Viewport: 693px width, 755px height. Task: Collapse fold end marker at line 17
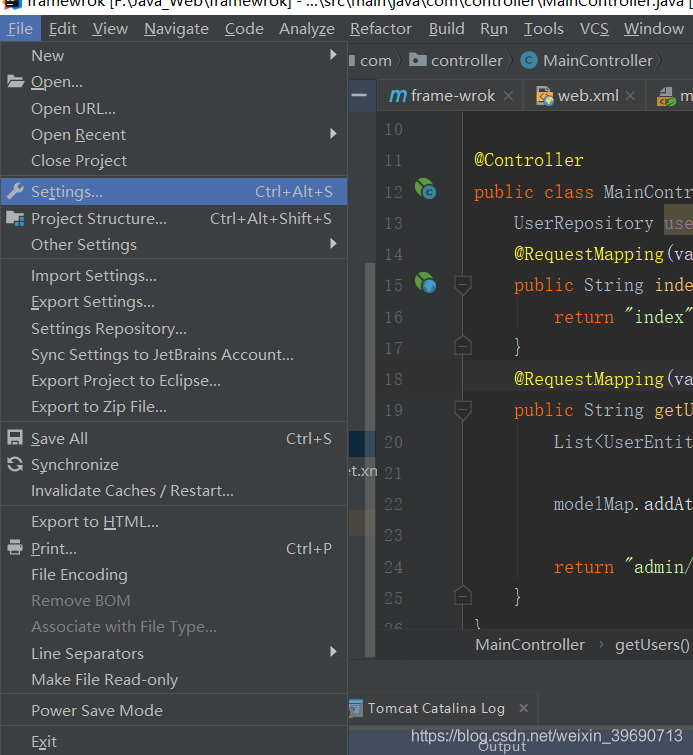coord(462,345)
